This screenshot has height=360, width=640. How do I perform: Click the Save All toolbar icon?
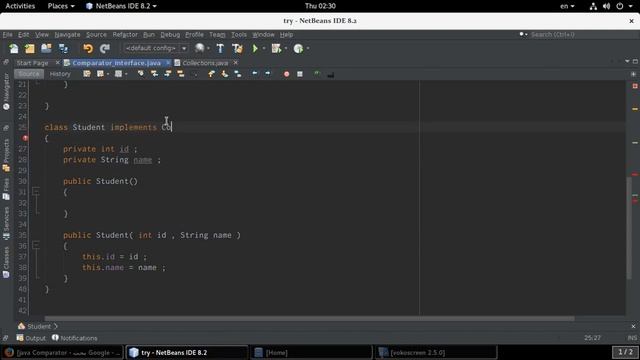coord(63,49)
